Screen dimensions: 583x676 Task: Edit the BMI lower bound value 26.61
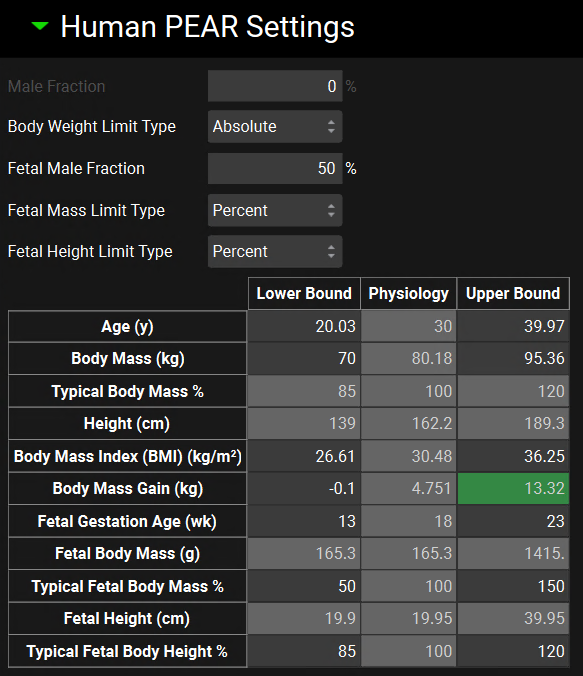point(304,456)
